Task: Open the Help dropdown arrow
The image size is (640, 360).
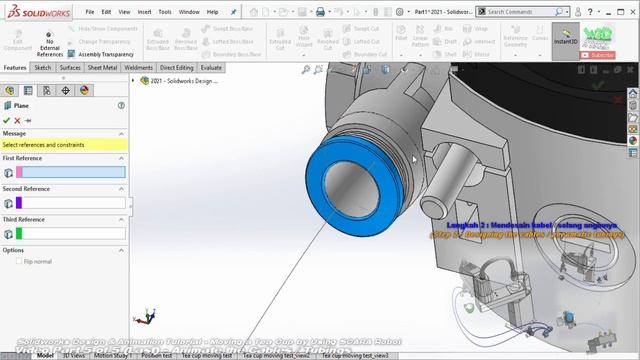Action: pos(599,12)
